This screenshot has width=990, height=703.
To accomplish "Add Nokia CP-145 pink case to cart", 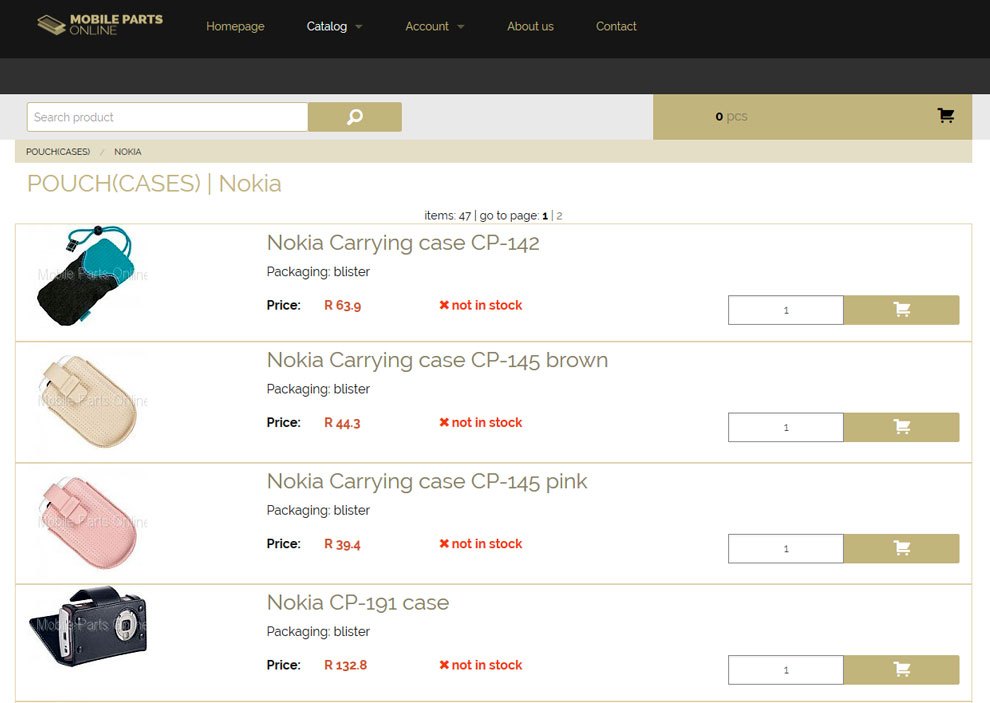I will [901, 548].
